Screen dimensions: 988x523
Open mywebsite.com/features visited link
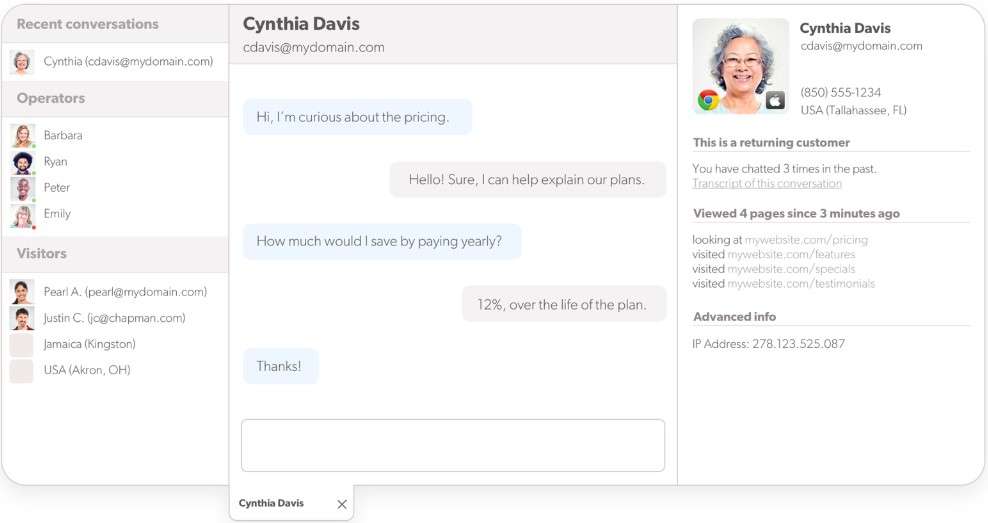pyautogui.click(x=791, y=254)
